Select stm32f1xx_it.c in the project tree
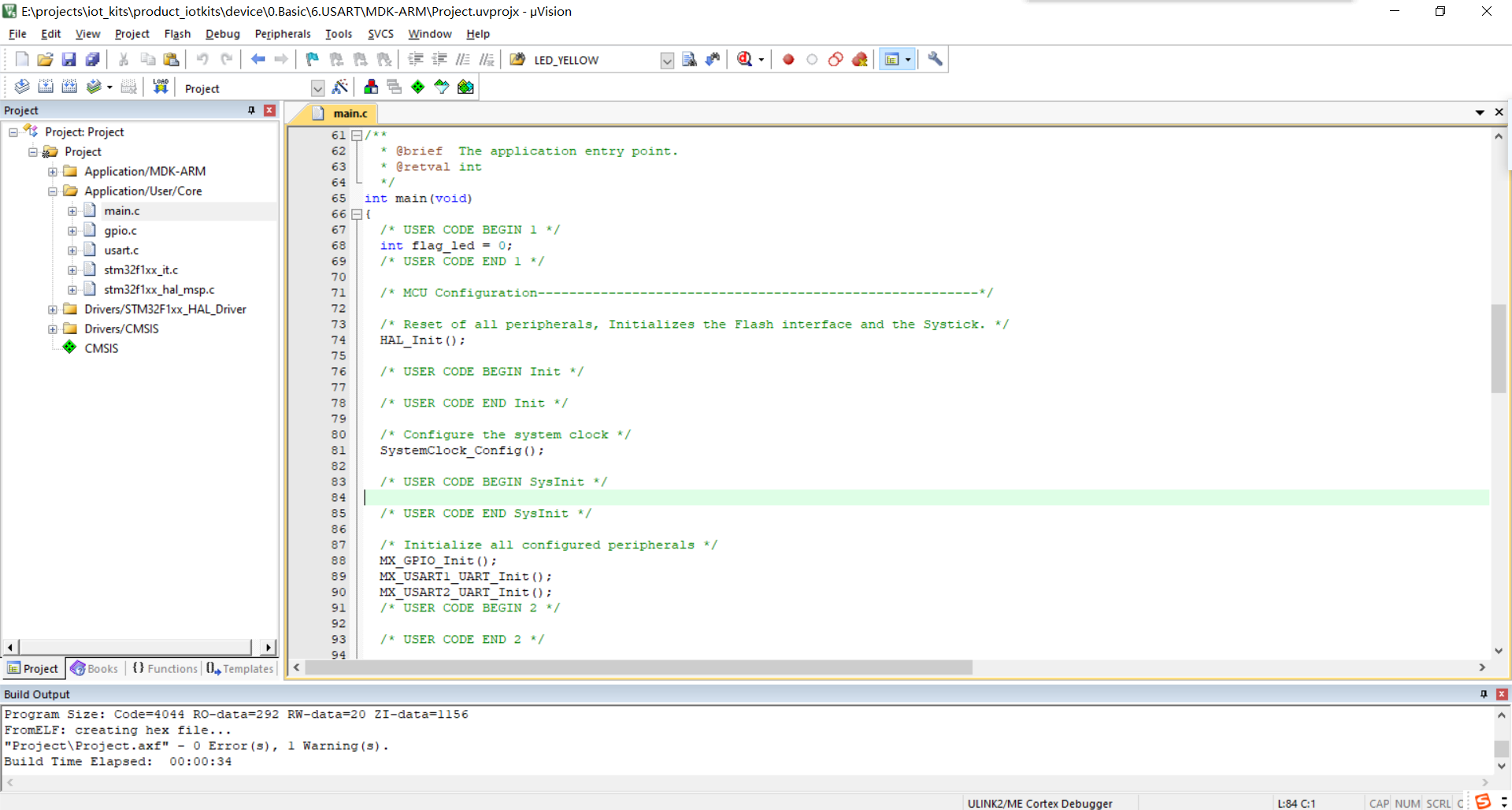The height and width of the screenshot is (810, 1512). [x=141, y=270]
